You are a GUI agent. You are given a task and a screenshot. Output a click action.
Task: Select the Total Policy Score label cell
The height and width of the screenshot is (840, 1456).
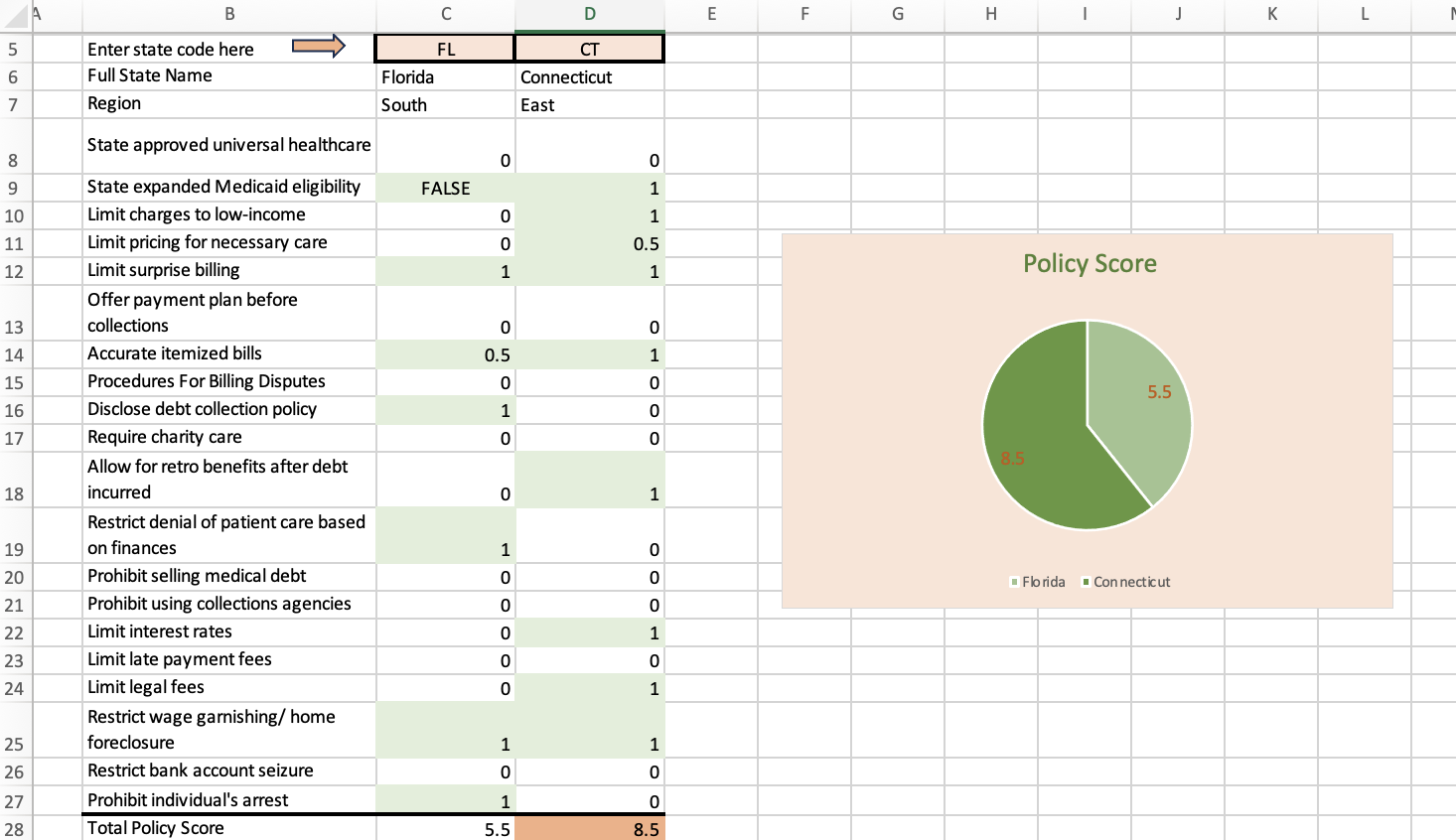pos(229,828)
